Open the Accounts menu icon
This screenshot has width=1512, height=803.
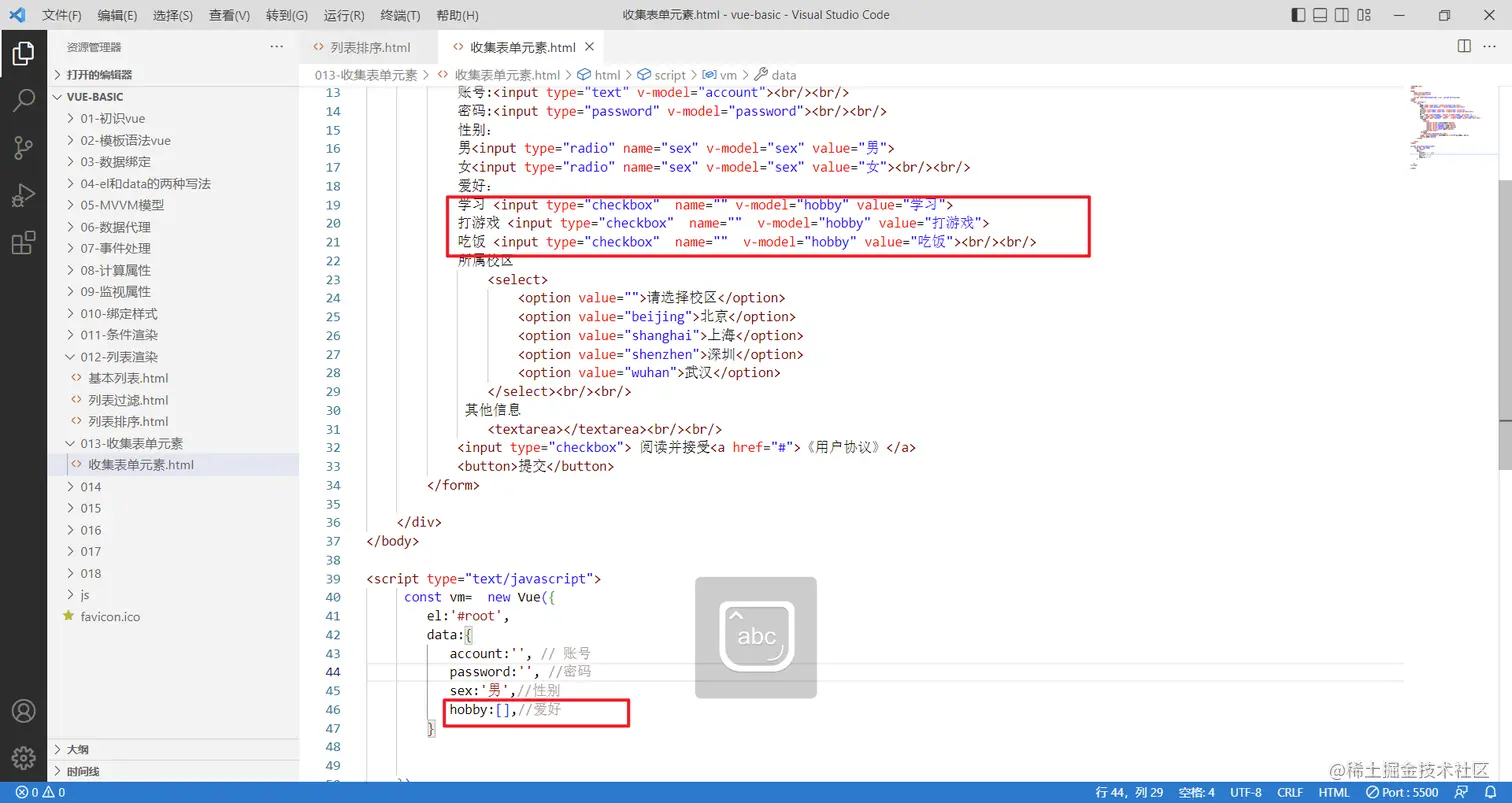pyautogui.click(x=23, y=711)
